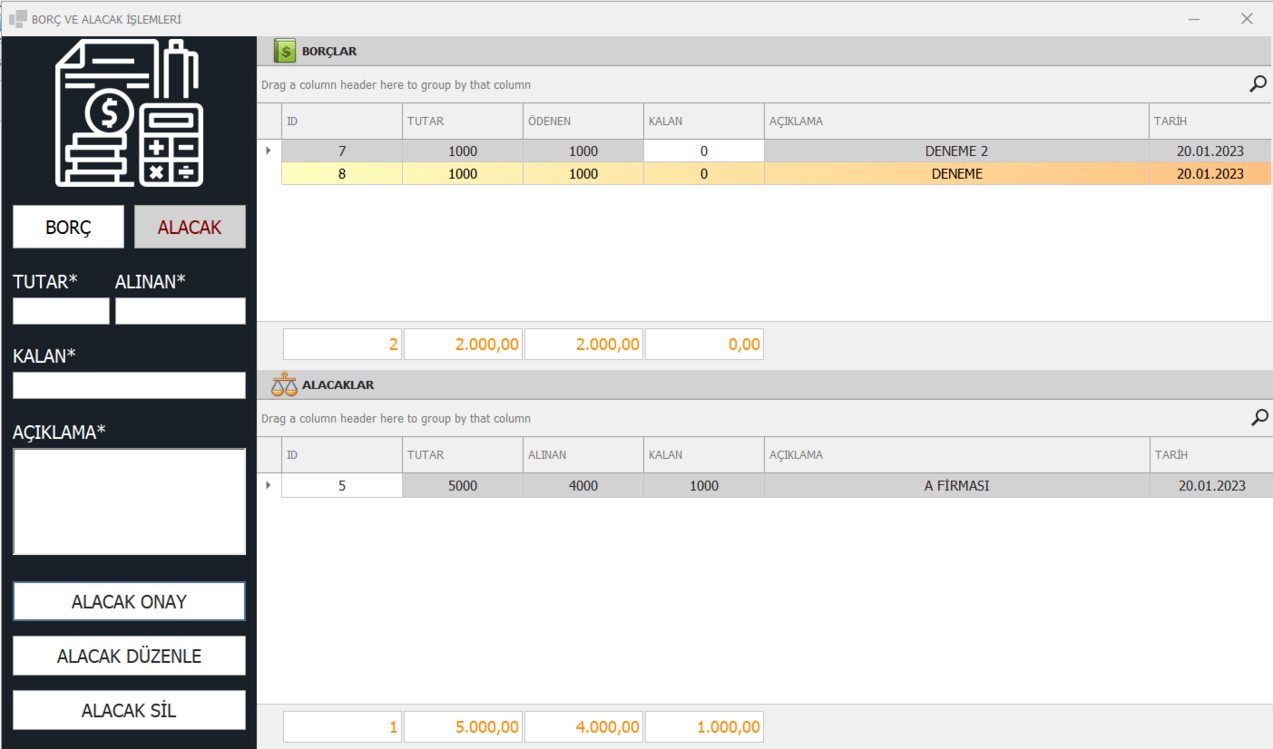Select the DENEME description cell in row 8
This screenshot has height=749, width=1273.
(957, 174)
